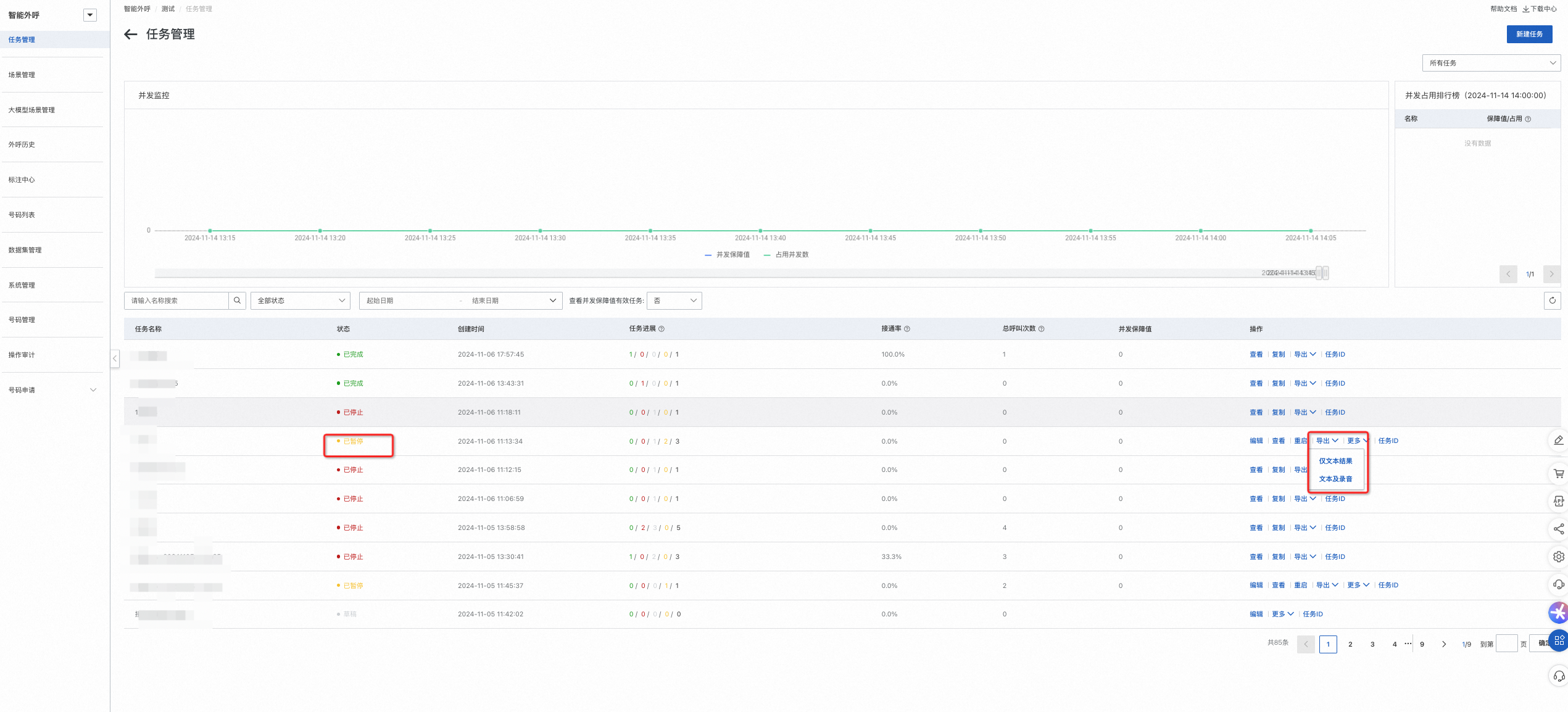The image size is (1568, 712).
Task: Click 查看 in the 11:06:59 task row
Action: point(1256,499)
